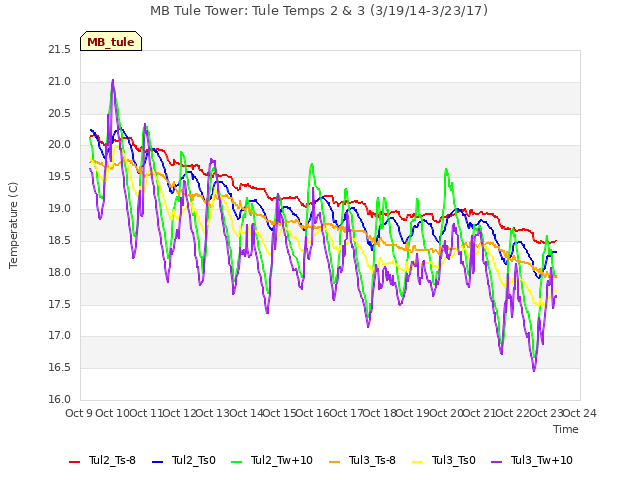640x480 pixels.
Task: Click the purple peak near 21.0 on Oct 10
Action: pos(113,80)
